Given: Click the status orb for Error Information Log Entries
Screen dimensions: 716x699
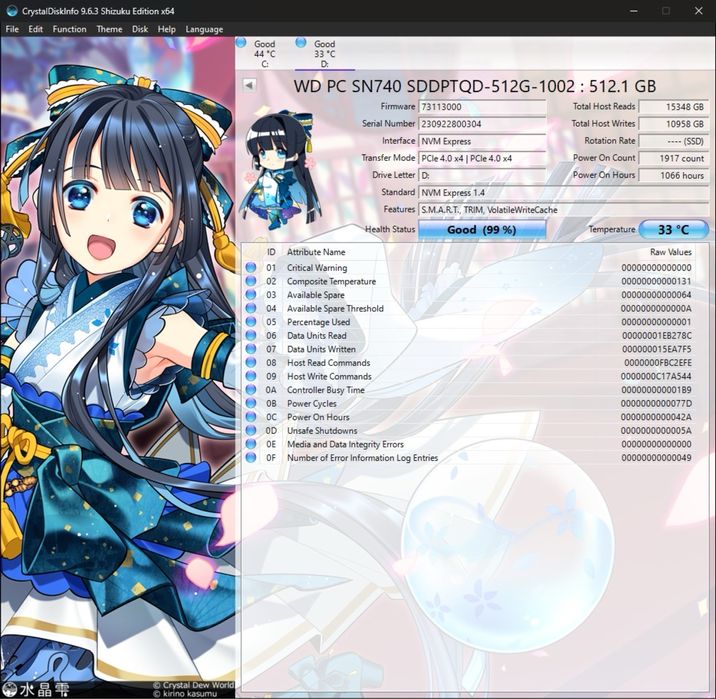Looking at the screenshot, I should tap(251, 457).
